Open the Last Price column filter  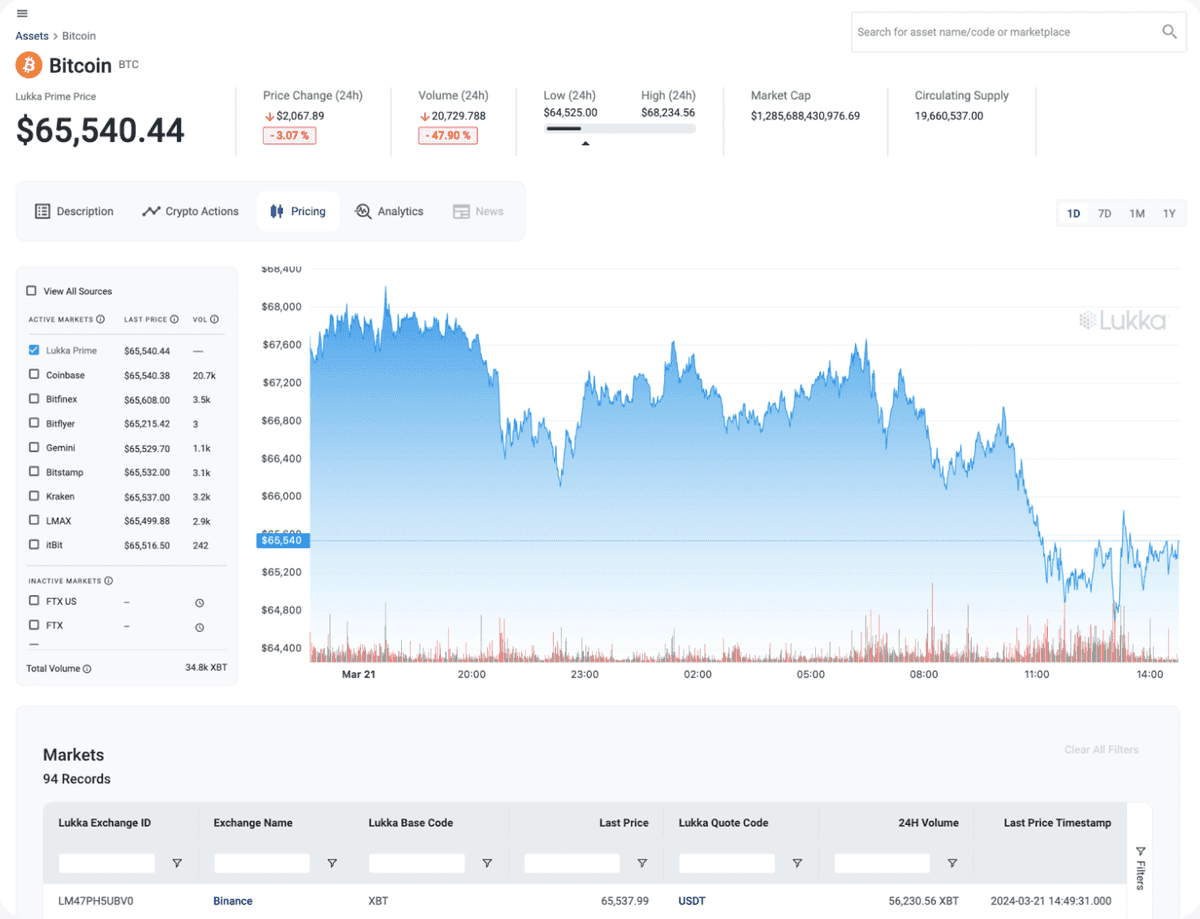642,862
